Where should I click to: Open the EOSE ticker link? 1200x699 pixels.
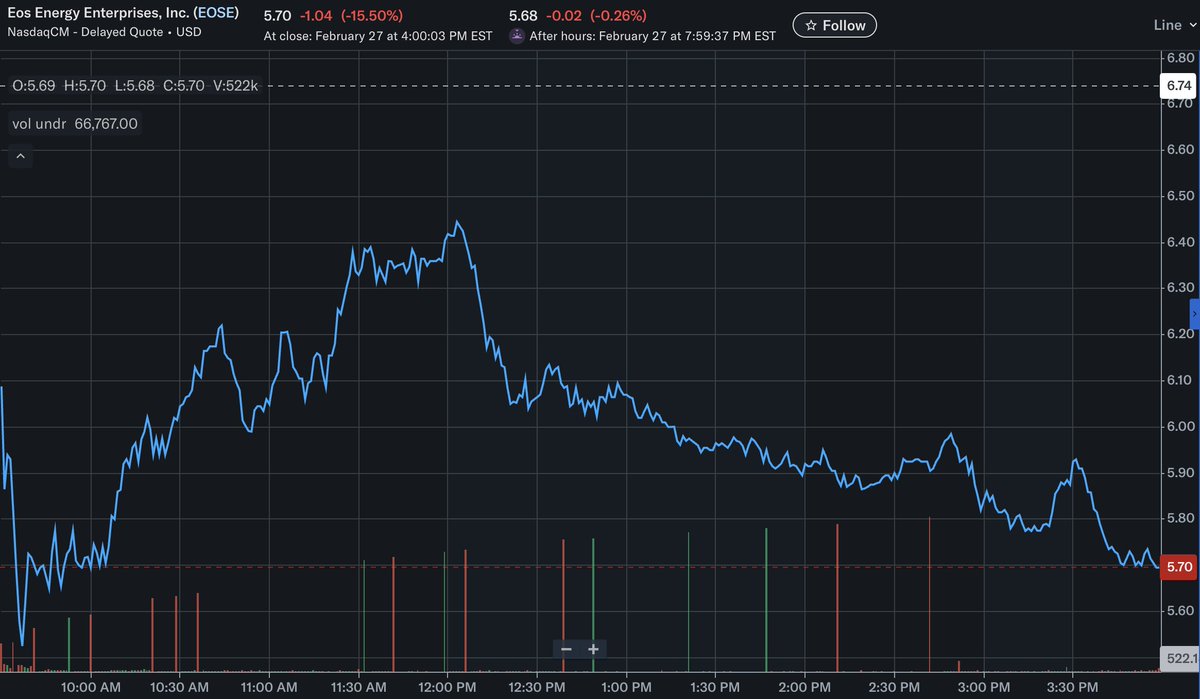pos(217,12)
